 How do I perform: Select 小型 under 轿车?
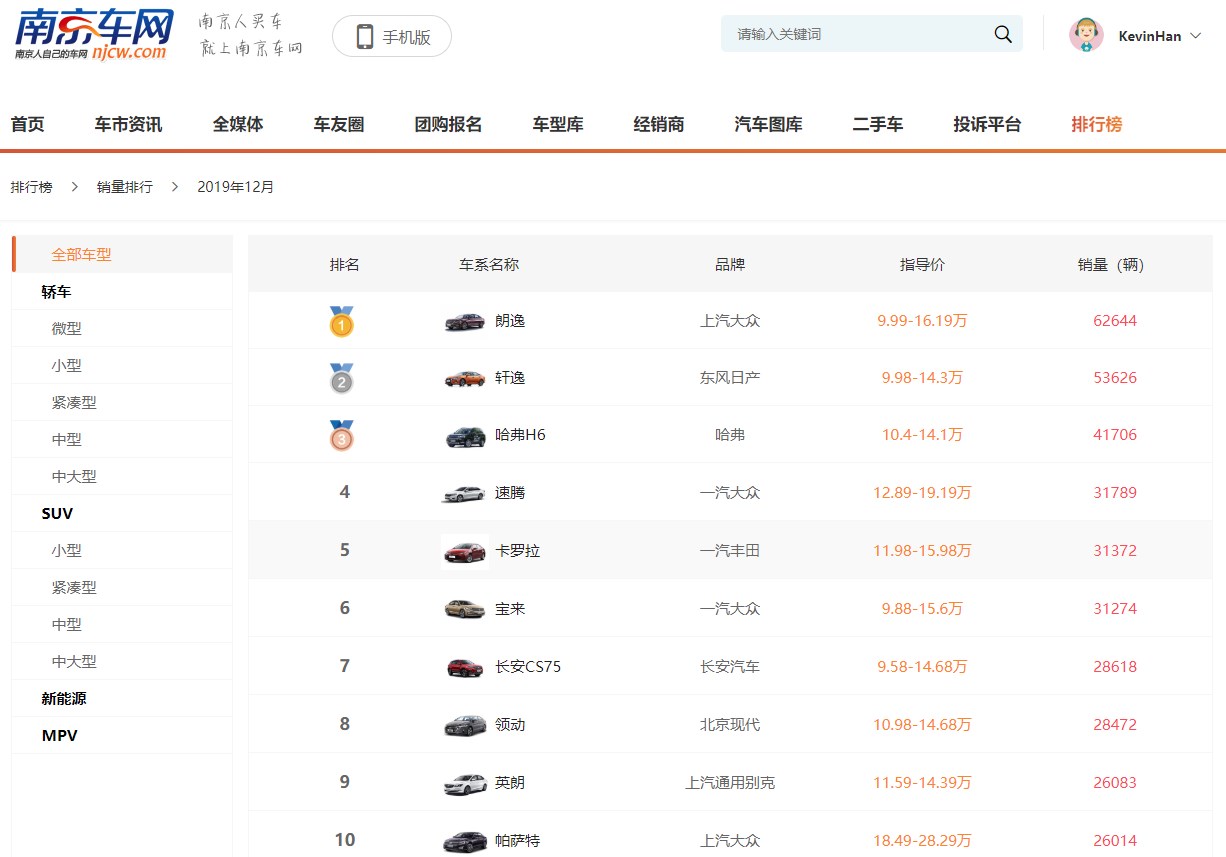tap(67, 366)
